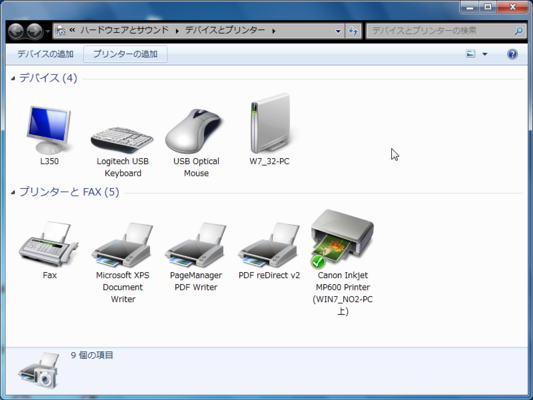The width and height of the screenshot is (533, 400).
Task: Select the USB Optical Mouse icon
Action: point(194,131)
